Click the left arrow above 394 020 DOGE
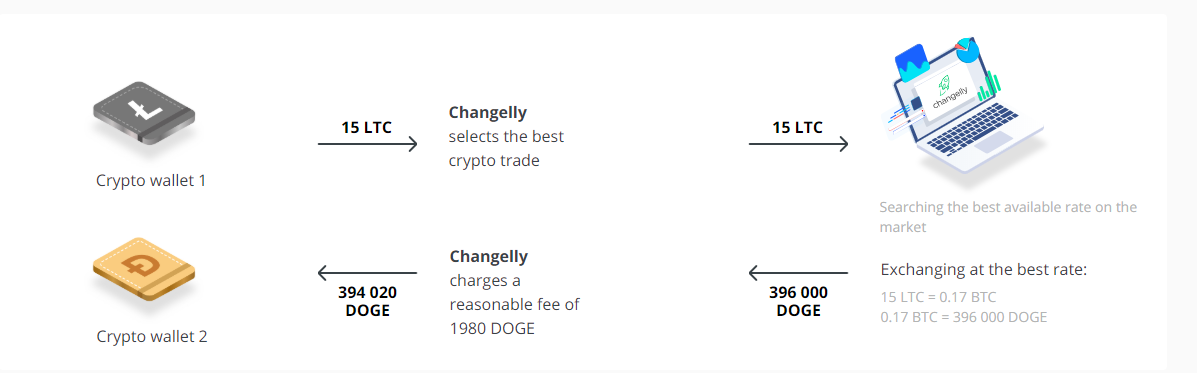 pyautogui.click(x=367, y=273)
